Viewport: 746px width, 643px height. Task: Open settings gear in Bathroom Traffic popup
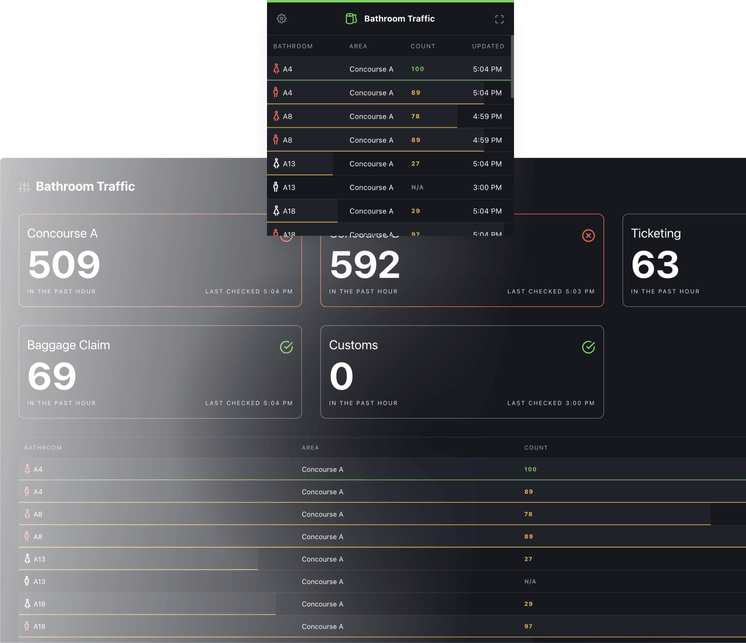click(282, 19)
